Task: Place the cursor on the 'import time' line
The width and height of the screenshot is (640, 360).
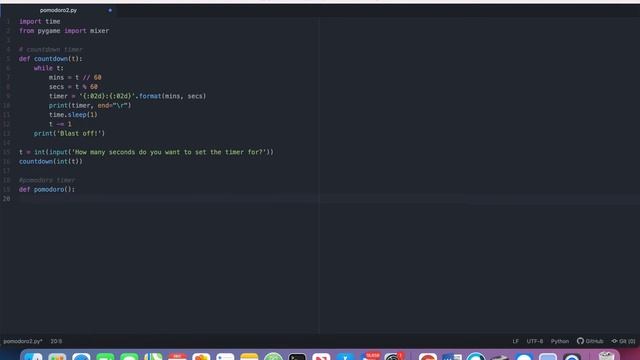Action: (40, 21)
